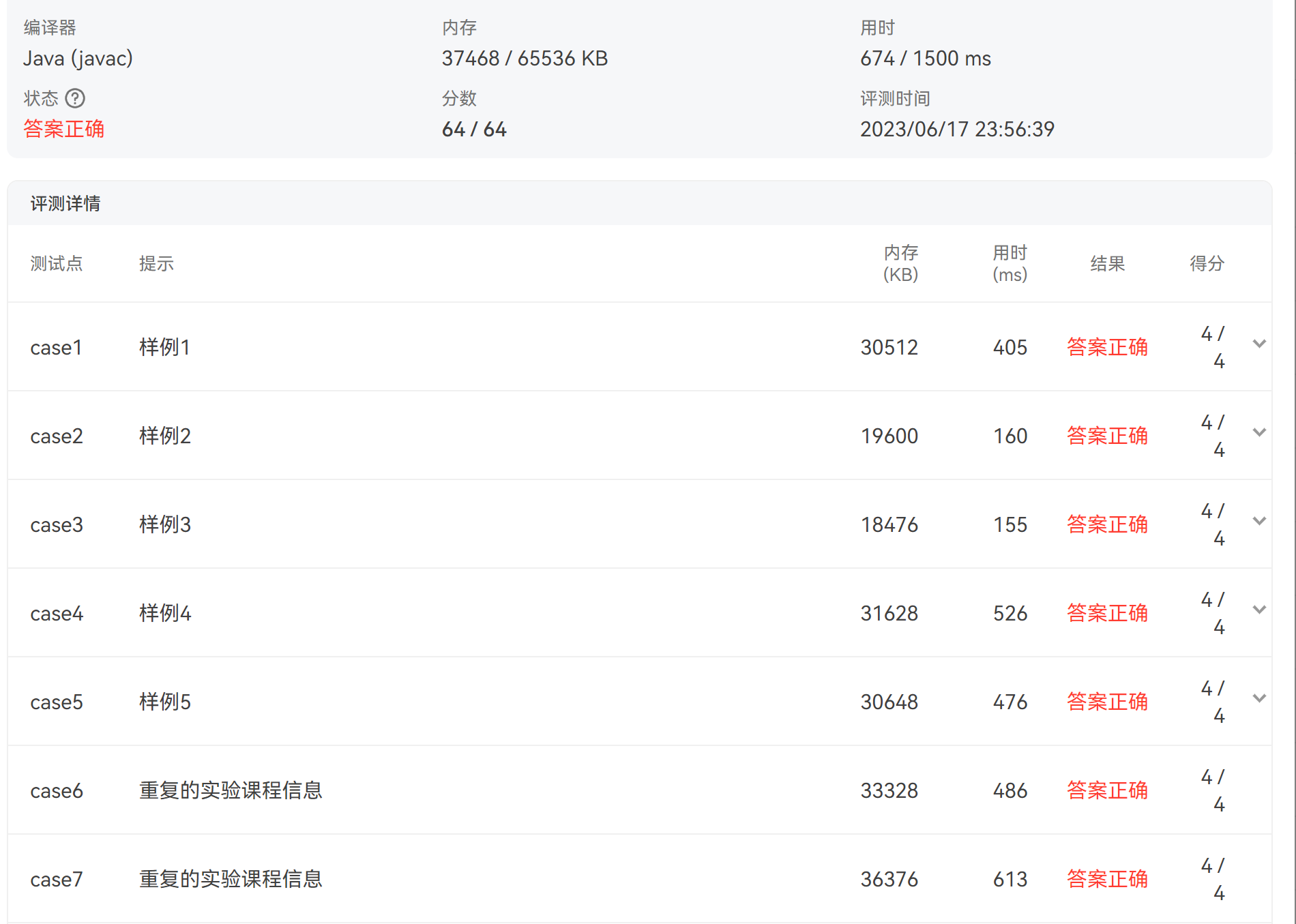Open the case4 row dropdown arrow
This screenshot has height=924, width=1296.
click(x=1259, y=610)
